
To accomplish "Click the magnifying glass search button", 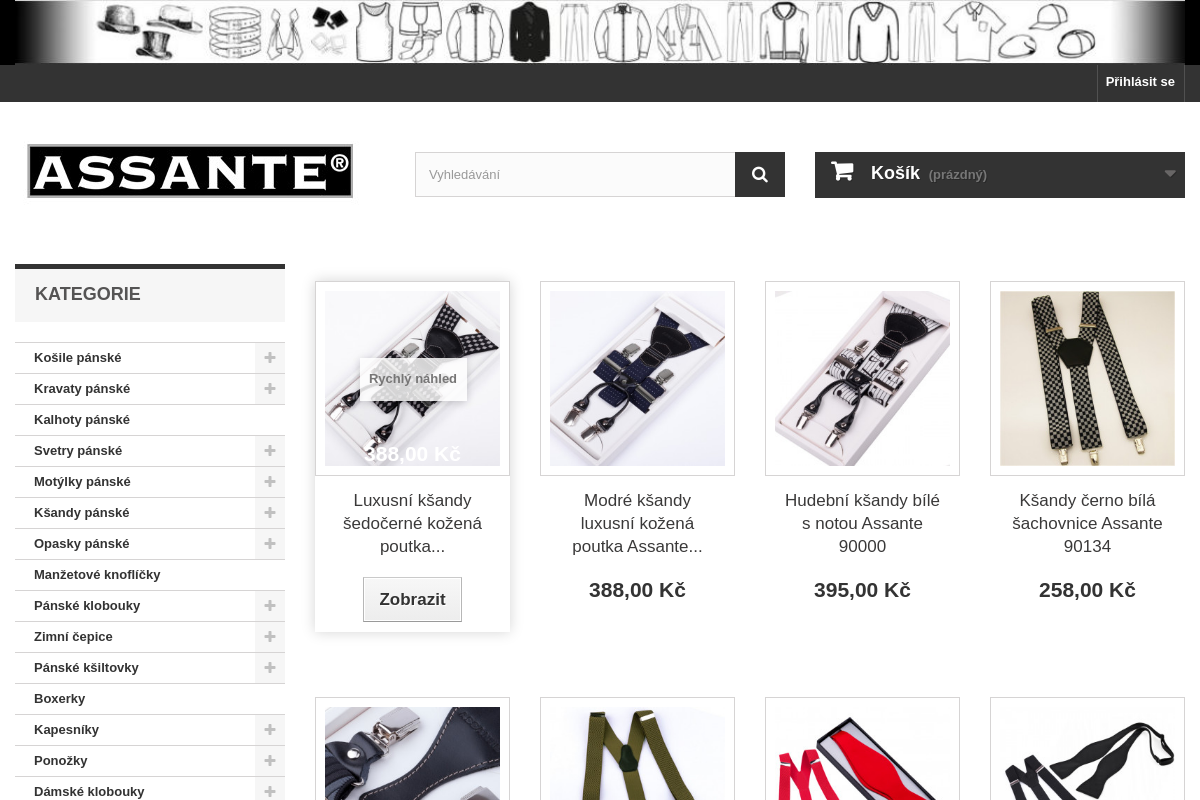I will pyautogui.click(x=760, y=174).
